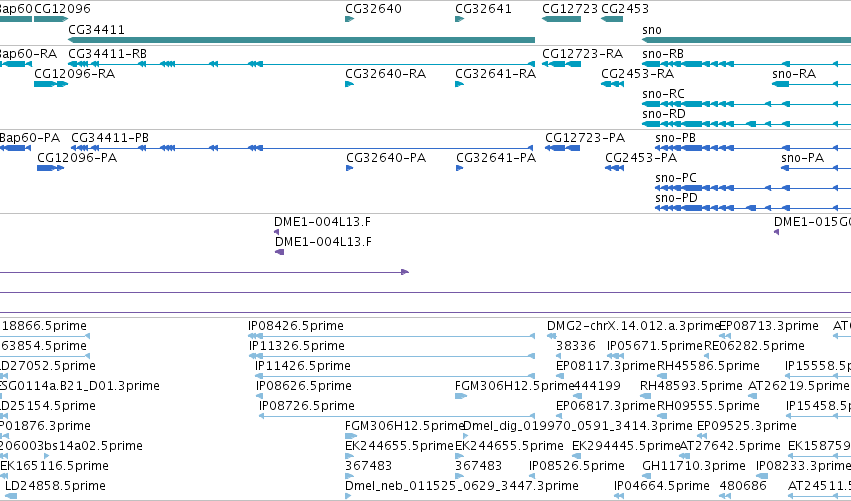Select the IP11426.5prime EST label
This screenshot has width=851, height=501.
pyautogui.click(x=303, y=366)
